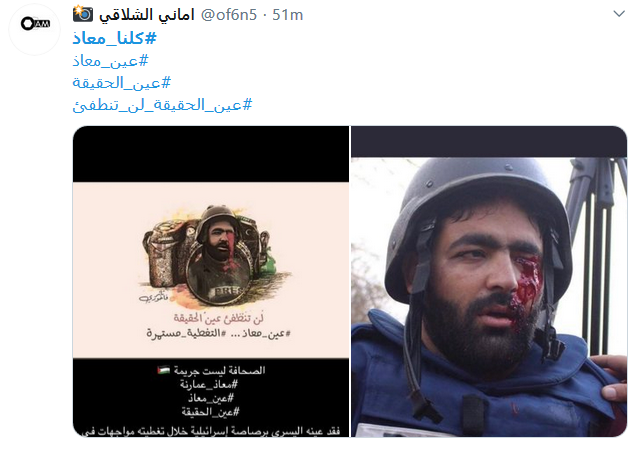Click the @of6n5 handle

(x=229, y=15)
